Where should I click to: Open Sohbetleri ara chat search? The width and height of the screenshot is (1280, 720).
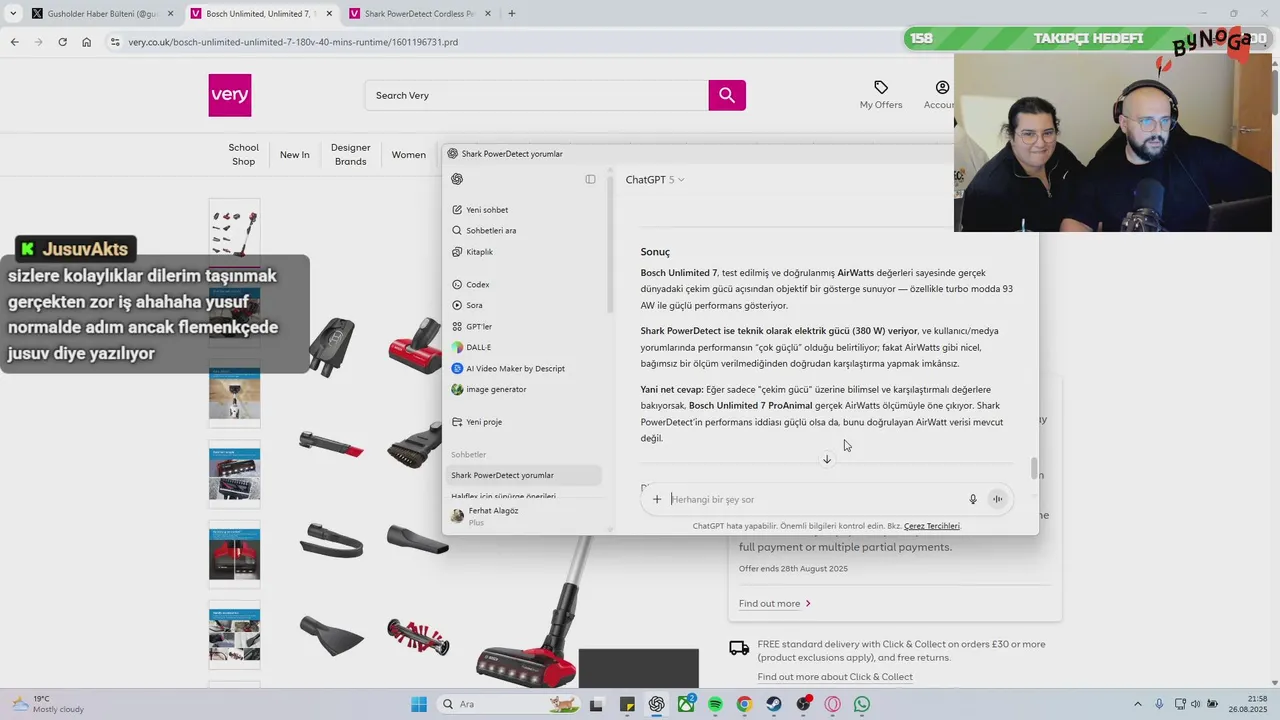click(x=484, y=230)
